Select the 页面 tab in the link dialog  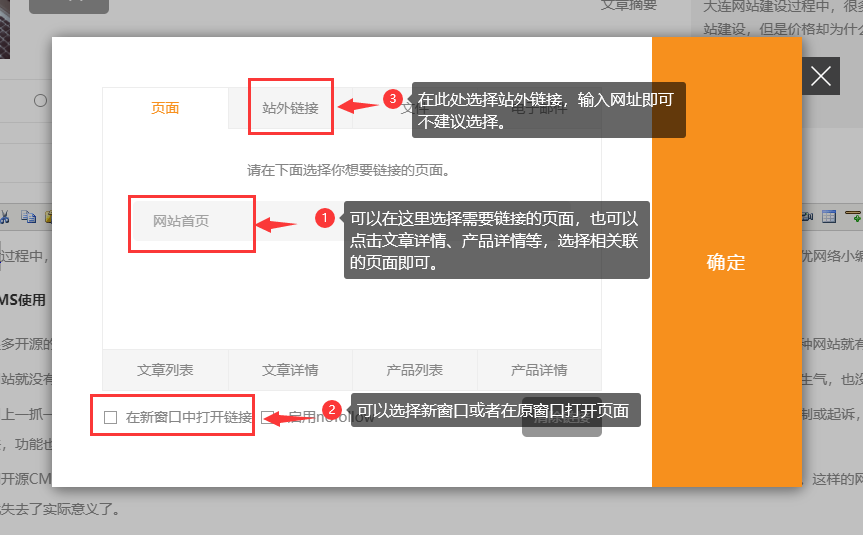[165, 108]
